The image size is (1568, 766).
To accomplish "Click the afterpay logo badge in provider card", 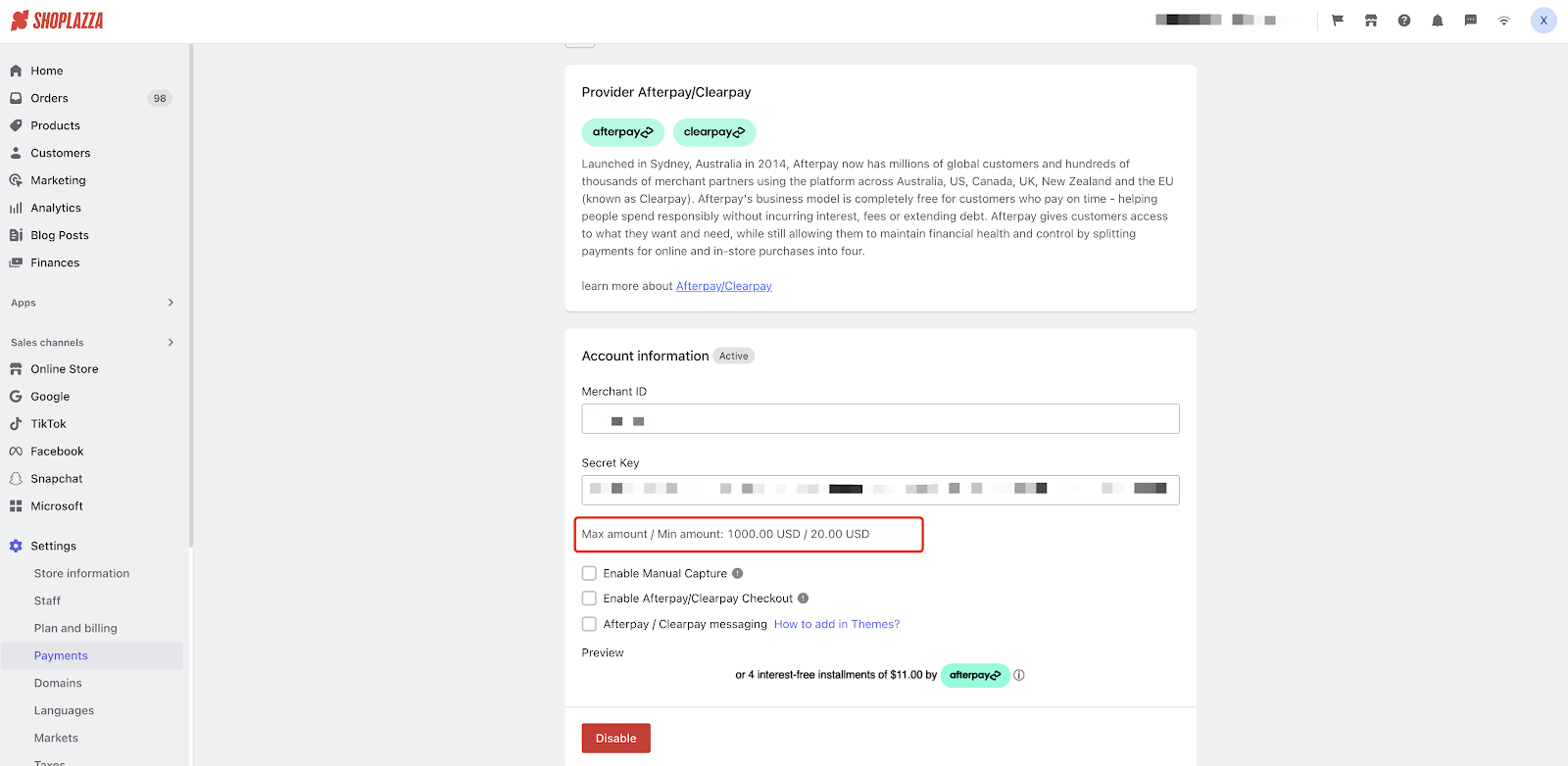I will (x=623, y=132).
